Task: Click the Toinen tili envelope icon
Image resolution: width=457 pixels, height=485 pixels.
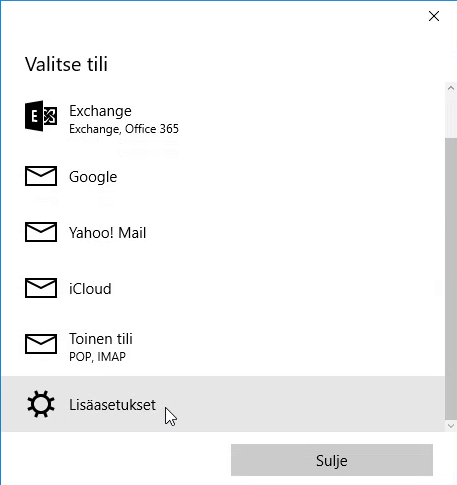Action: coord(41,344)
